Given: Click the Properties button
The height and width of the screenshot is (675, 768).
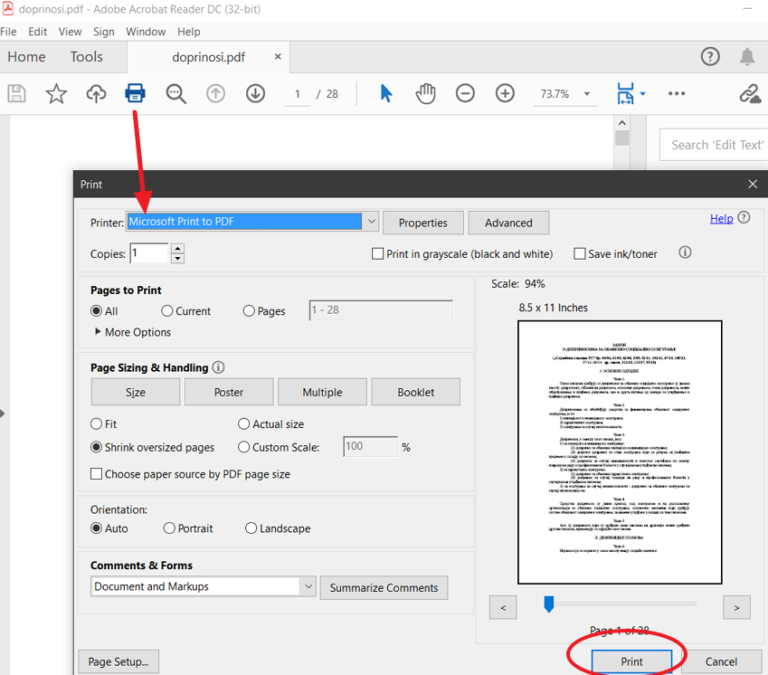Looking at the screenshot, I should click(423, 223).
